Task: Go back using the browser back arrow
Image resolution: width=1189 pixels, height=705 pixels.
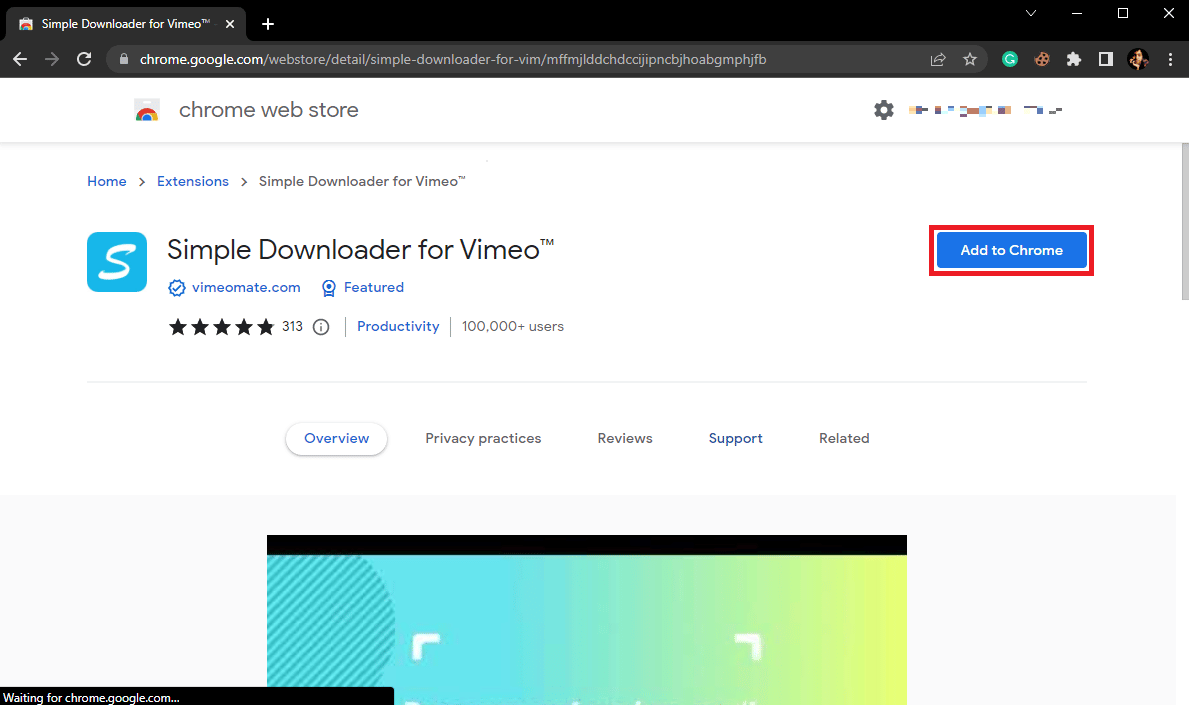Action: pyautogui.click(x=20, y=59)
